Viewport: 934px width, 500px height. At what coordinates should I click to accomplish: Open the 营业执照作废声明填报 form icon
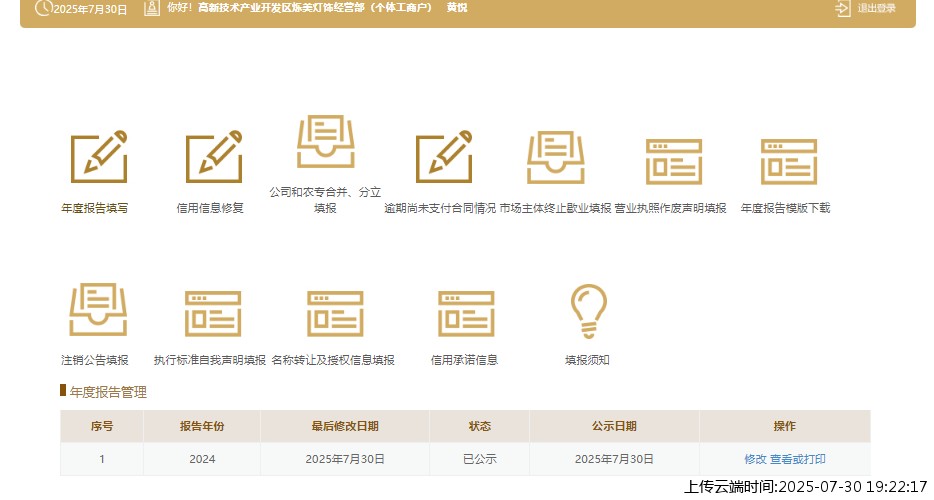[674, 162]
